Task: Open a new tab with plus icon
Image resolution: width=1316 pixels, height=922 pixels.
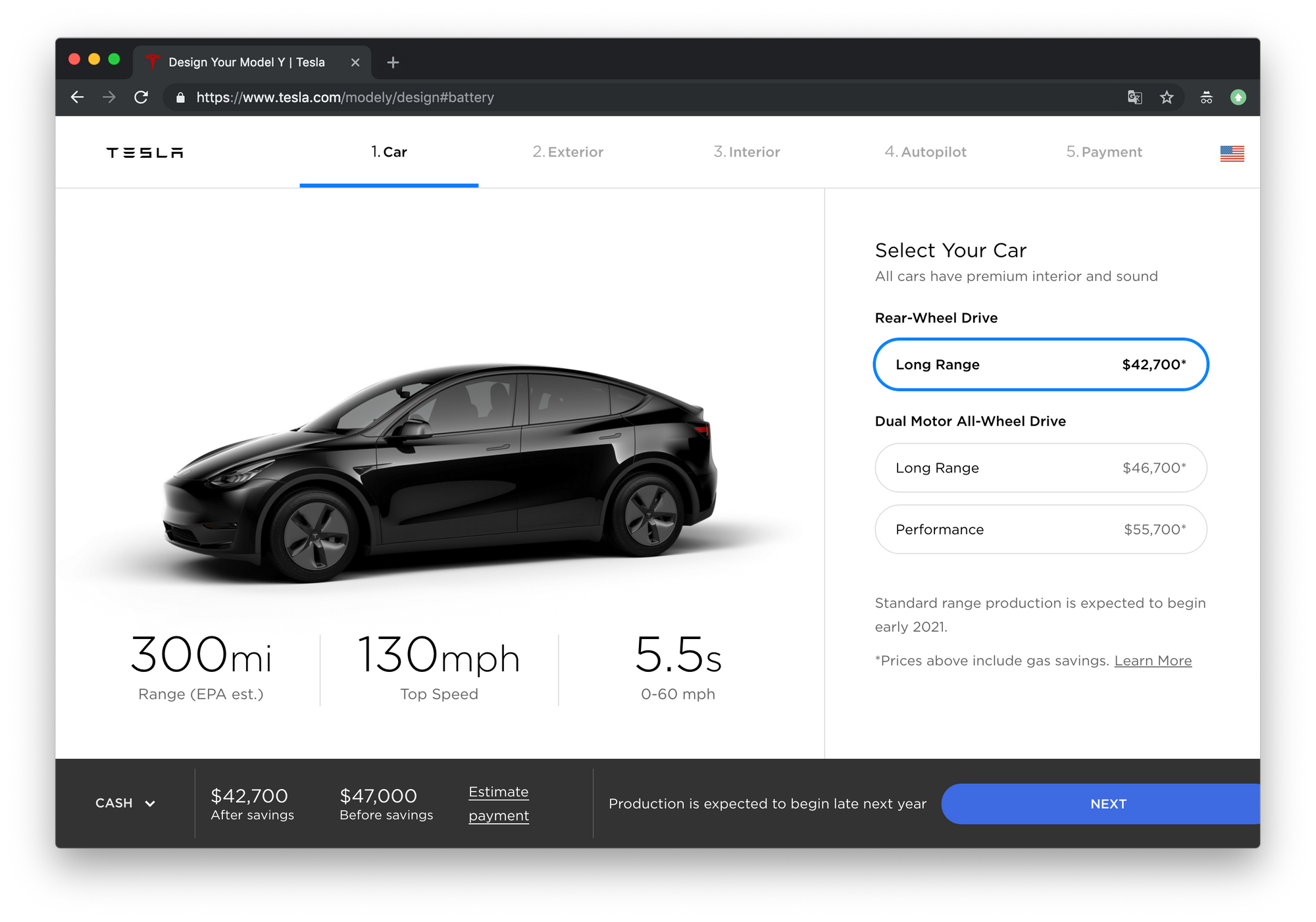Action: [393, 63]
